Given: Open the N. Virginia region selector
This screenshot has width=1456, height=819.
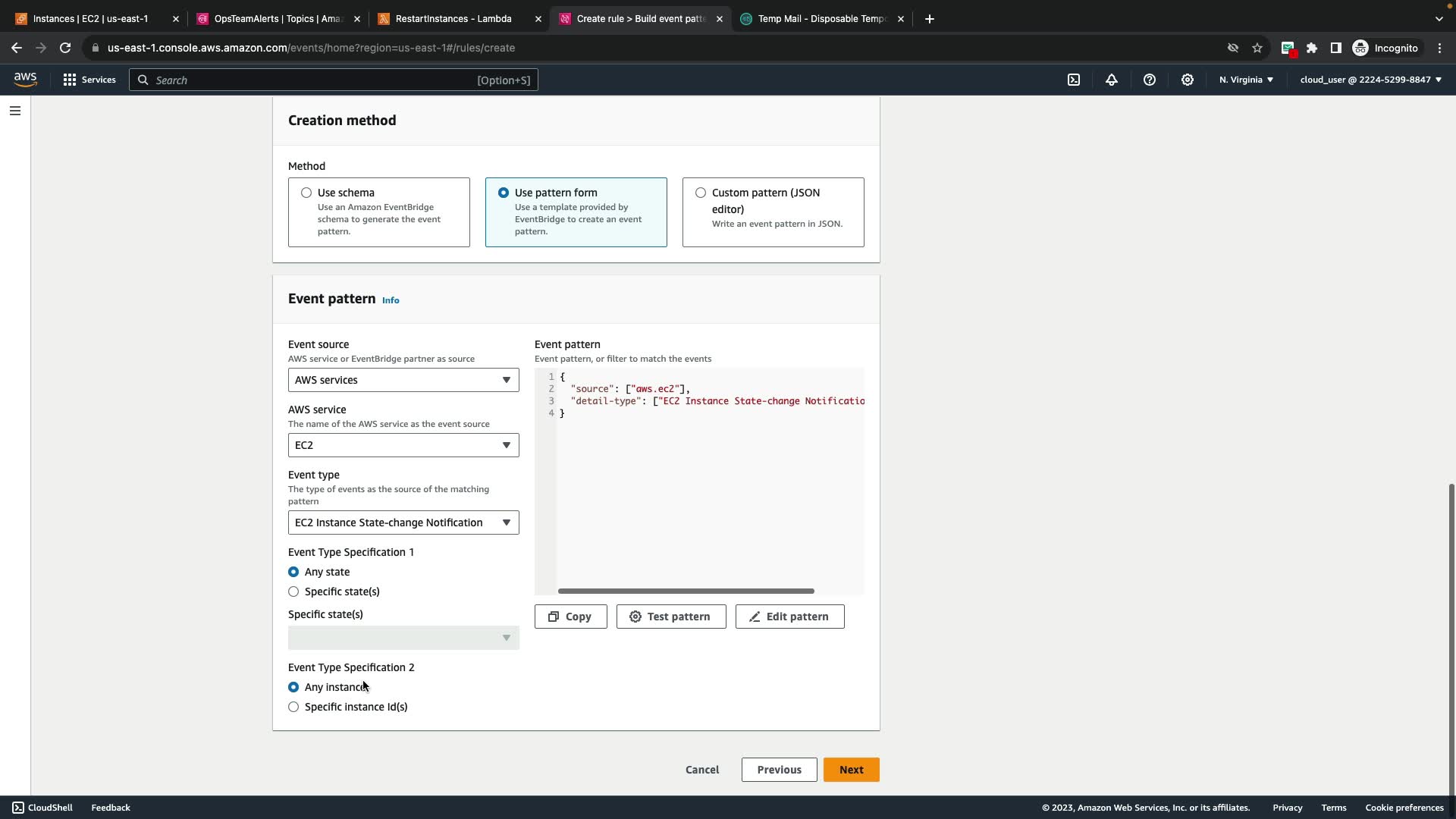Looking at the screenshot, I should (1246, 80).
